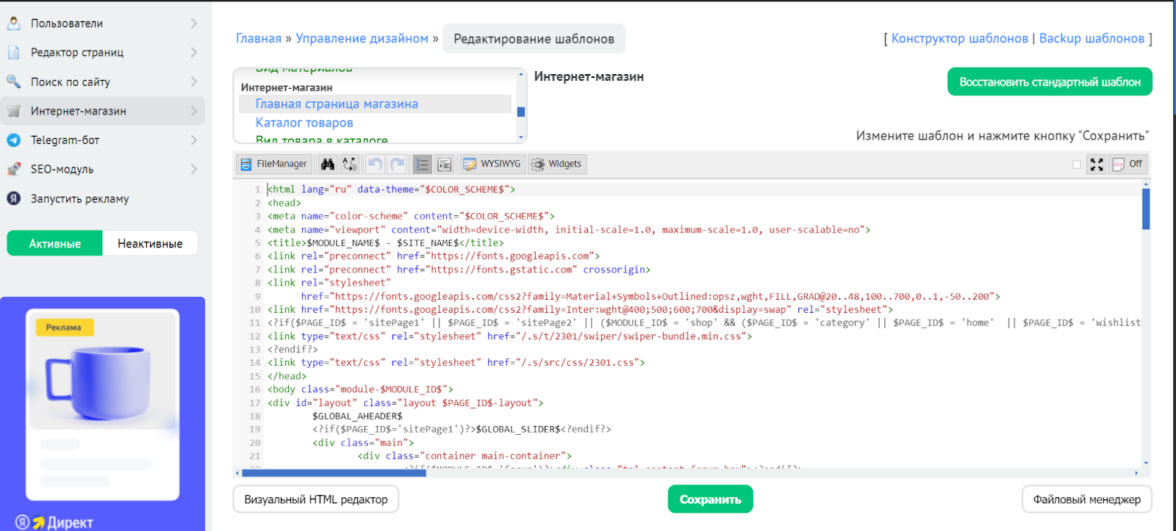Open the Конструктор шаблонов link

pyautogui.click(x=959, y=38)
